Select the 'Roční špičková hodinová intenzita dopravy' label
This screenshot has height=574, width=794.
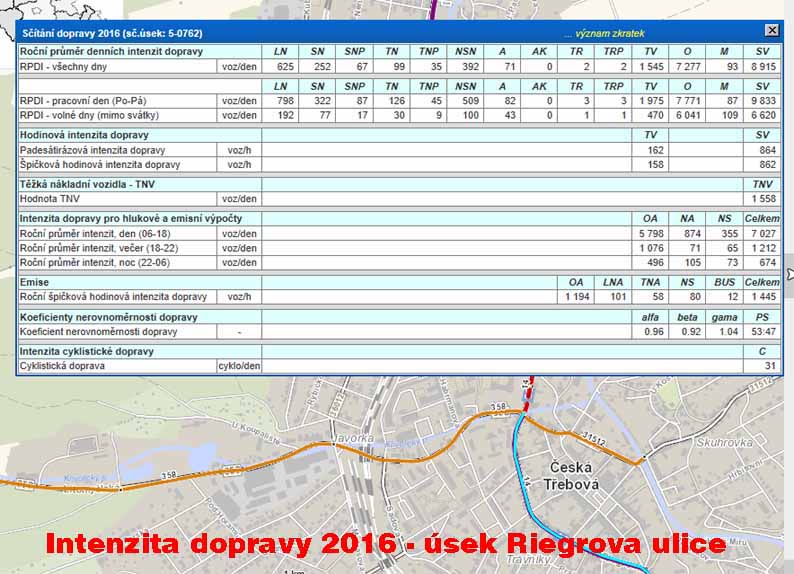tap(113, 297)
